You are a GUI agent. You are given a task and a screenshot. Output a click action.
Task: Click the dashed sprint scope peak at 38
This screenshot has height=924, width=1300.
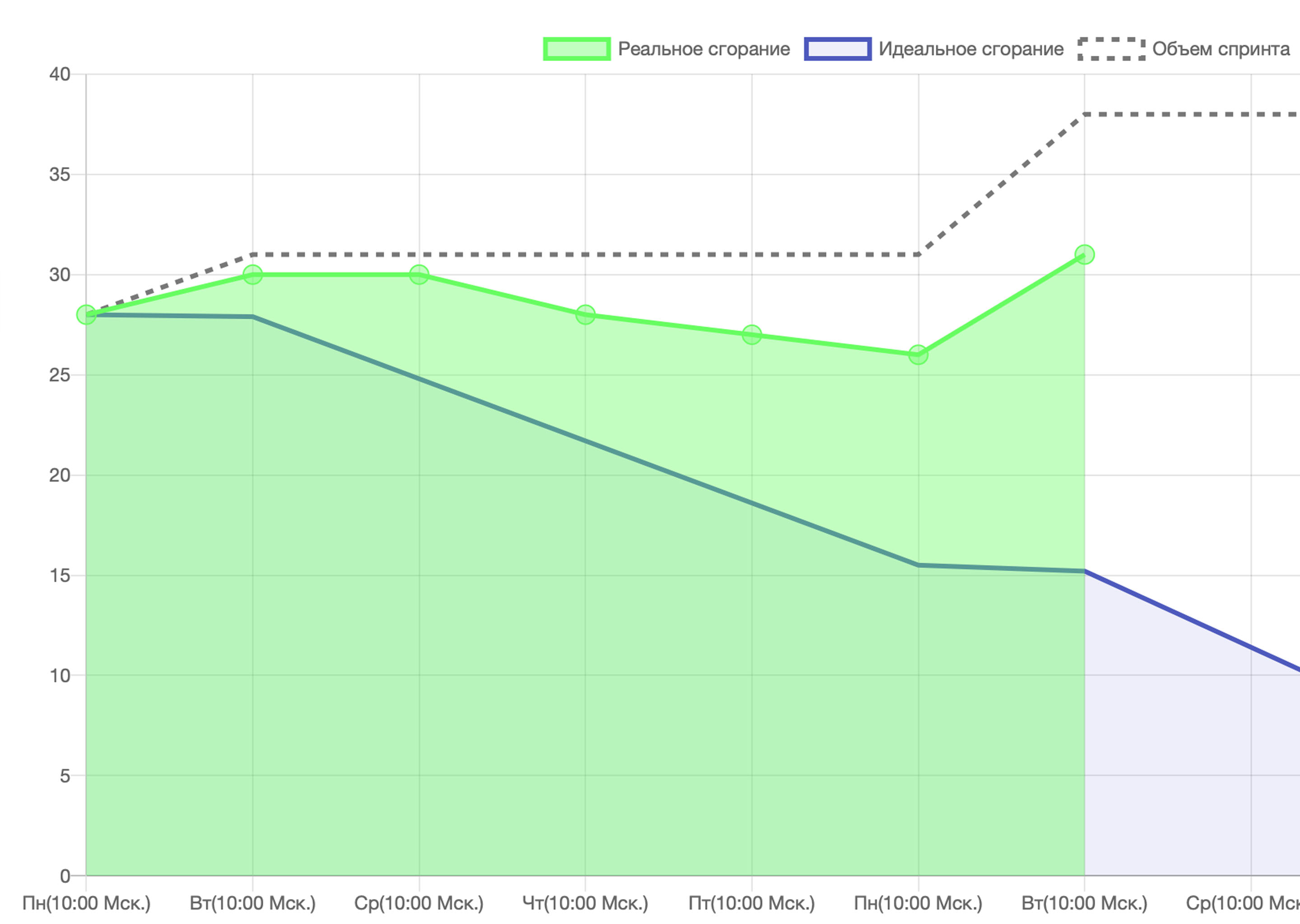[1085, 114]
